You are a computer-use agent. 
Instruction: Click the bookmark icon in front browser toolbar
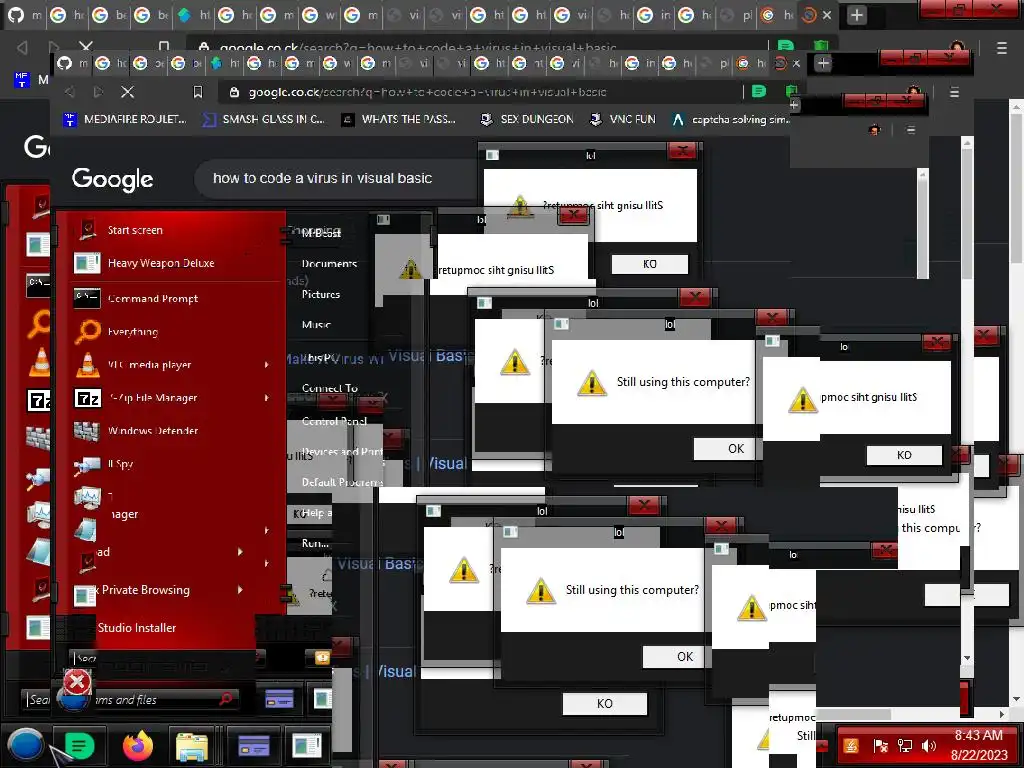(x=198, y=92)
